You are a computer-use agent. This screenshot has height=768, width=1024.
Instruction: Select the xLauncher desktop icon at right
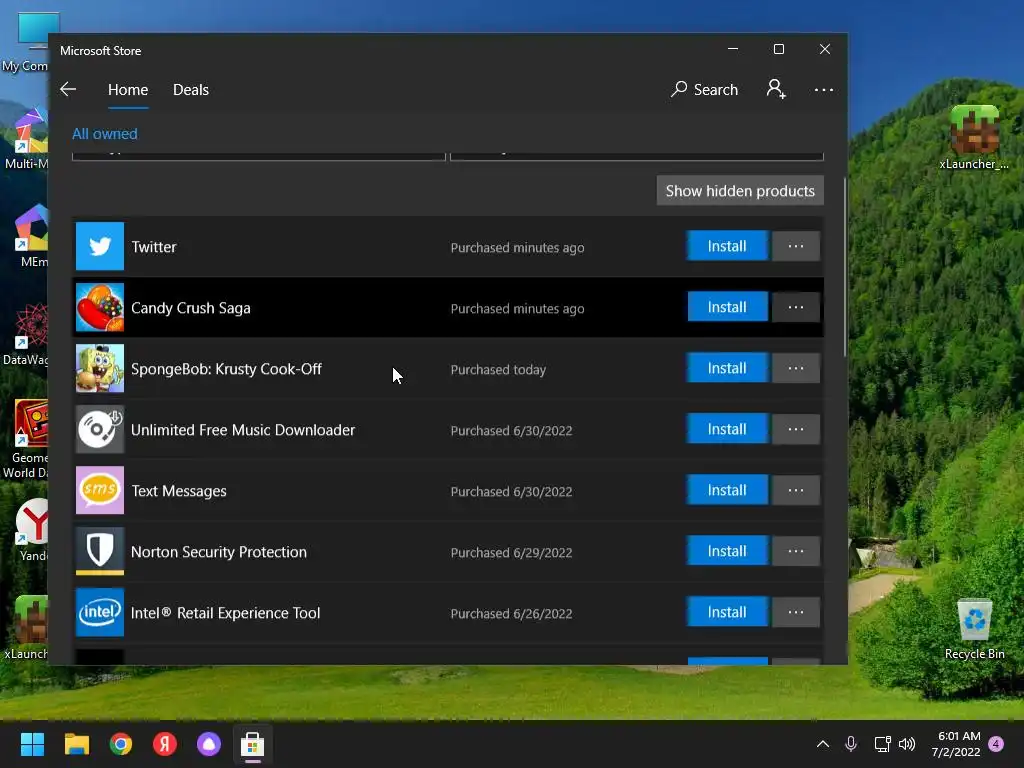974,138
